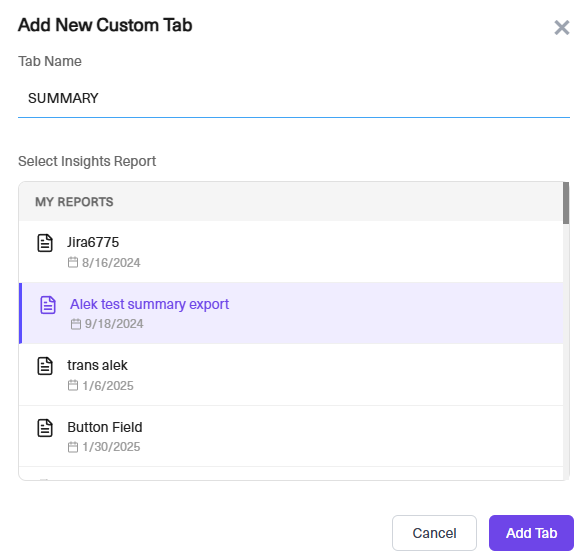The height and width of the screenshot is (557, 586).
Task: Close the Add New Custom Tab dialog
Action: tap(562, 28)
